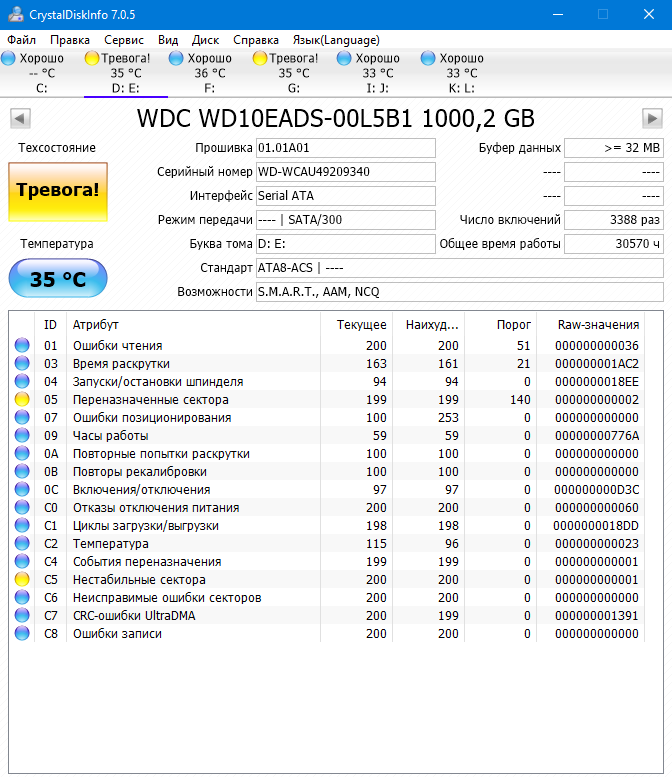Open the Сервис menu
The height and width of the screenshot is (777, 672).
(124, 40)
